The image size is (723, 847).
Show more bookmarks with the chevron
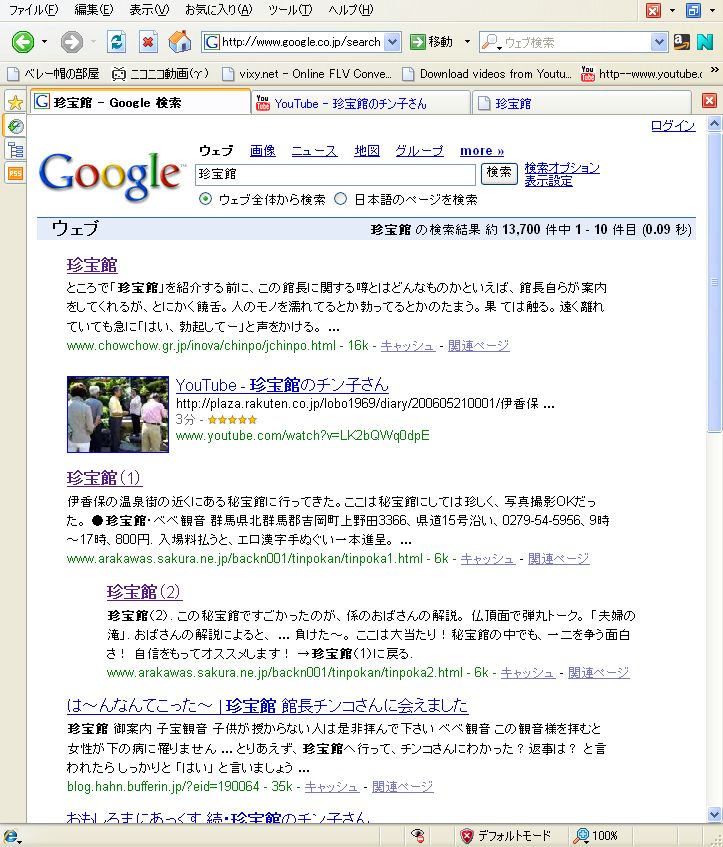(x=714, y=70)
